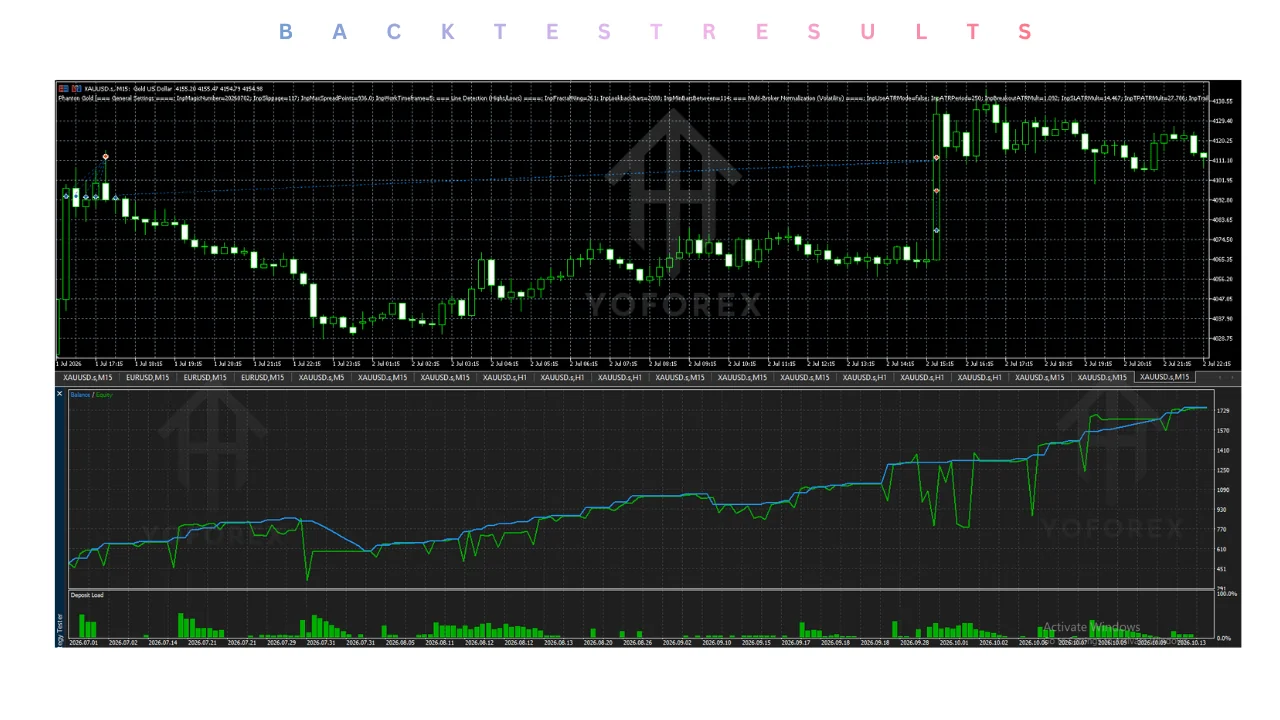Click the Equity legend label

click(x=104, y=395)
